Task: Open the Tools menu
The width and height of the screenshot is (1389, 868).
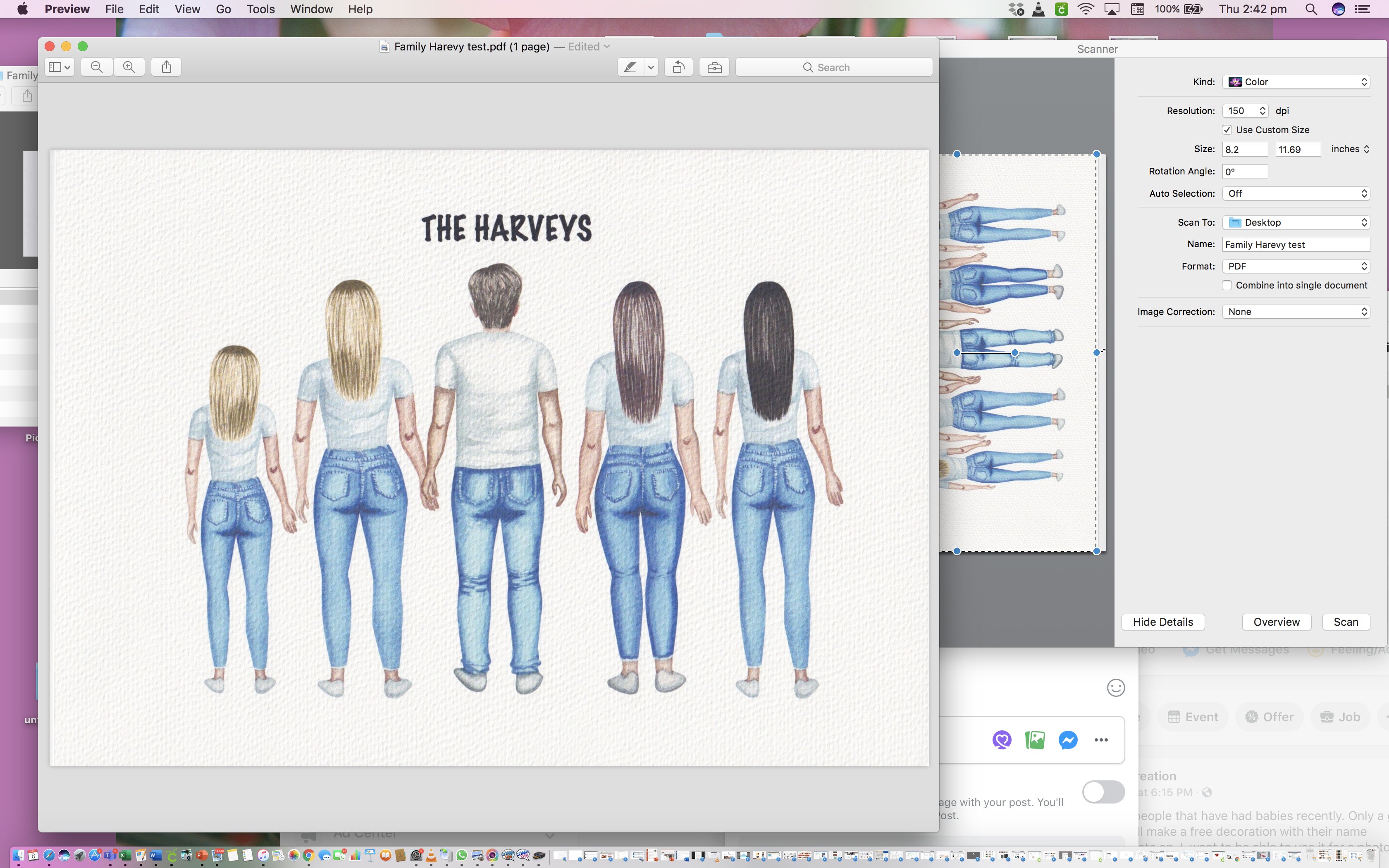Action: click(260, 9)
